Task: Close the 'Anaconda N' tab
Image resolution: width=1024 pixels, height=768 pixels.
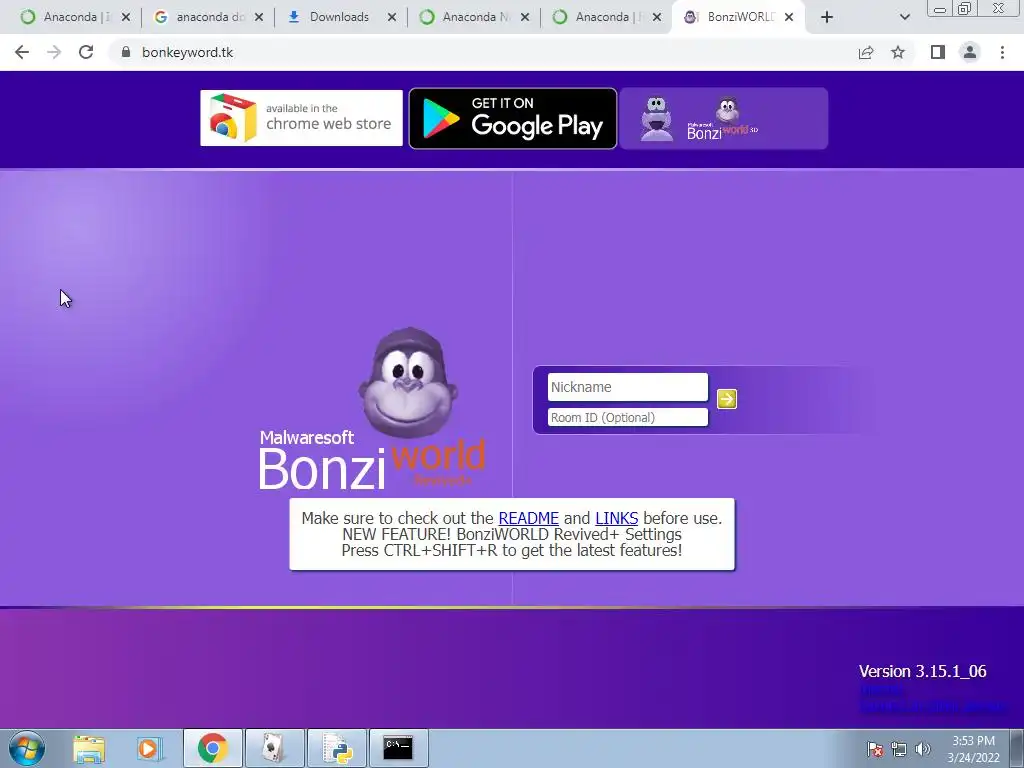Action: [525, 18]
